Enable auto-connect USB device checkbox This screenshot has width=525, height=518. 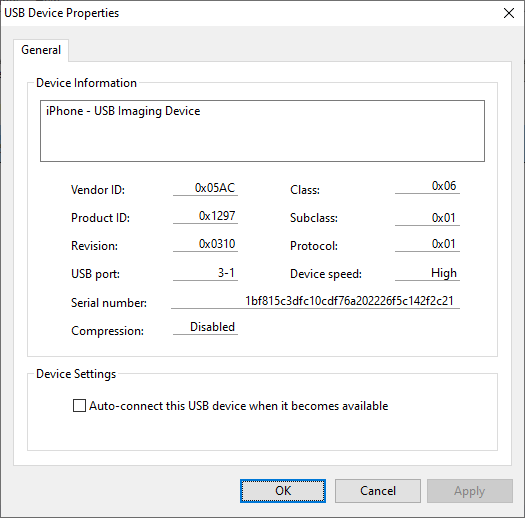coord(79,405)
